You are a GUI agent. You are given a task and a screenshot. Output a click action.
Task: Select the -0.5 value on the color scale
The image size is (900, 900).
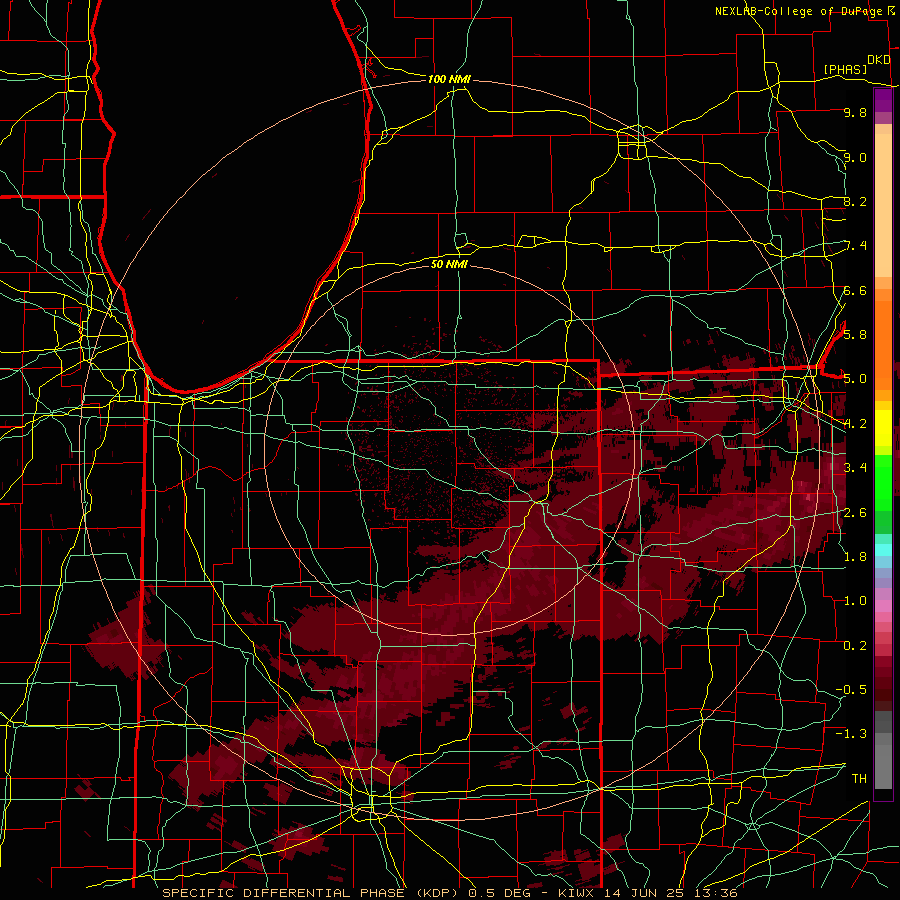pyautogui.click(x=851, y=690)
